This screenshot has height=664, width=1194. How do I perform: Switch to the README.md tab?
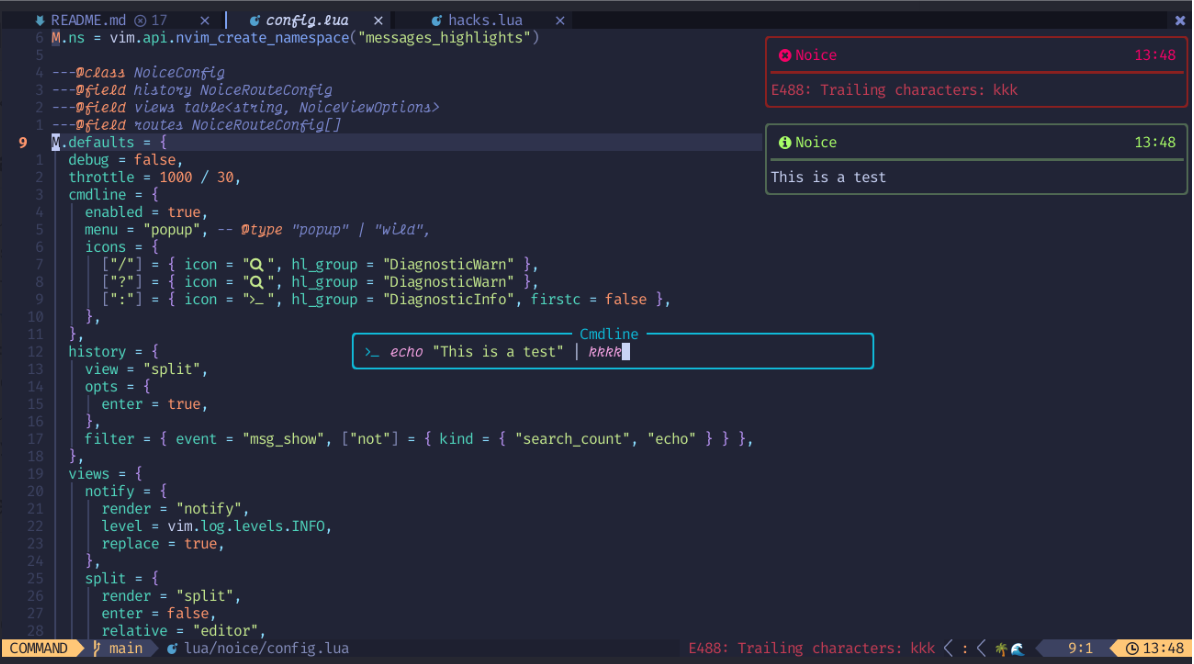[x=88, y=21]
